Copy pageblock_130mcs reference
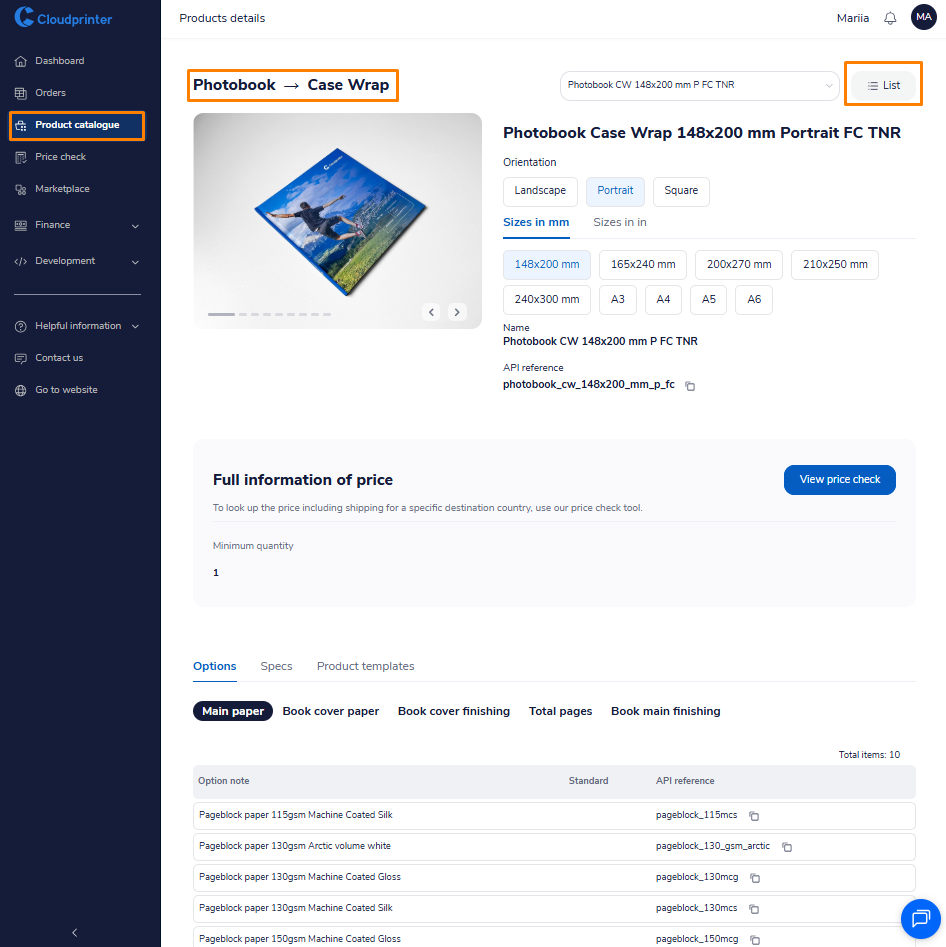 coord(754,908)
